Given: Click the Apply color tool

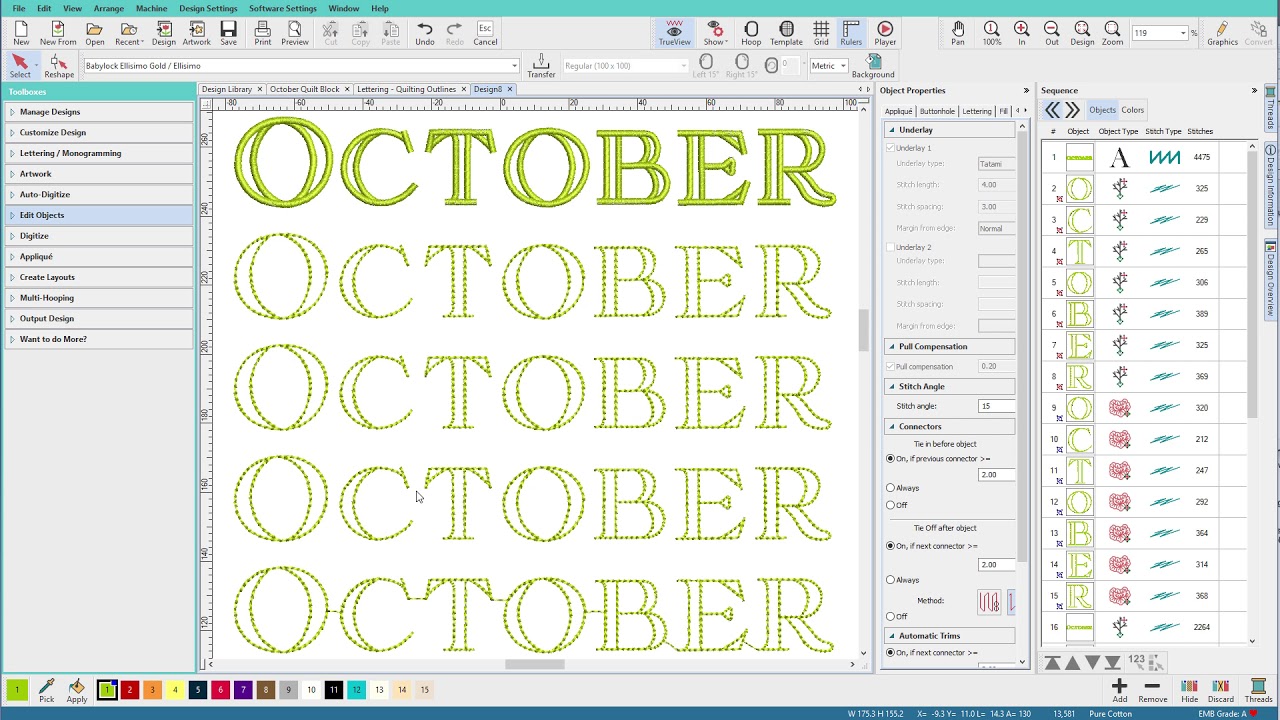Looking at the screenshot, I should 76,691.
